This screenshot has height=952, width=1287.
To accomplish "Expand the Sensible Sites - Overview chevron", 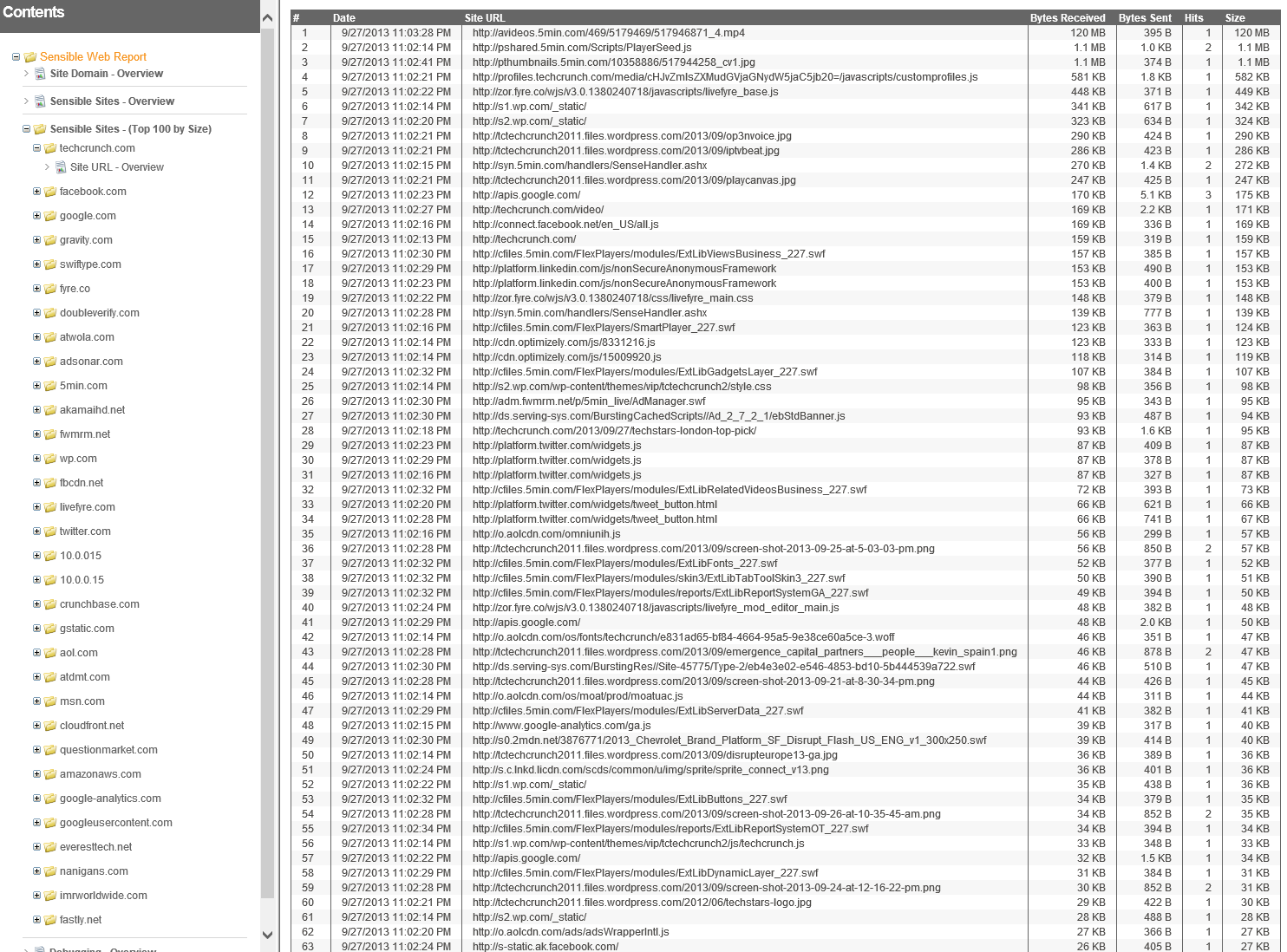I will [x=26, y=101].
